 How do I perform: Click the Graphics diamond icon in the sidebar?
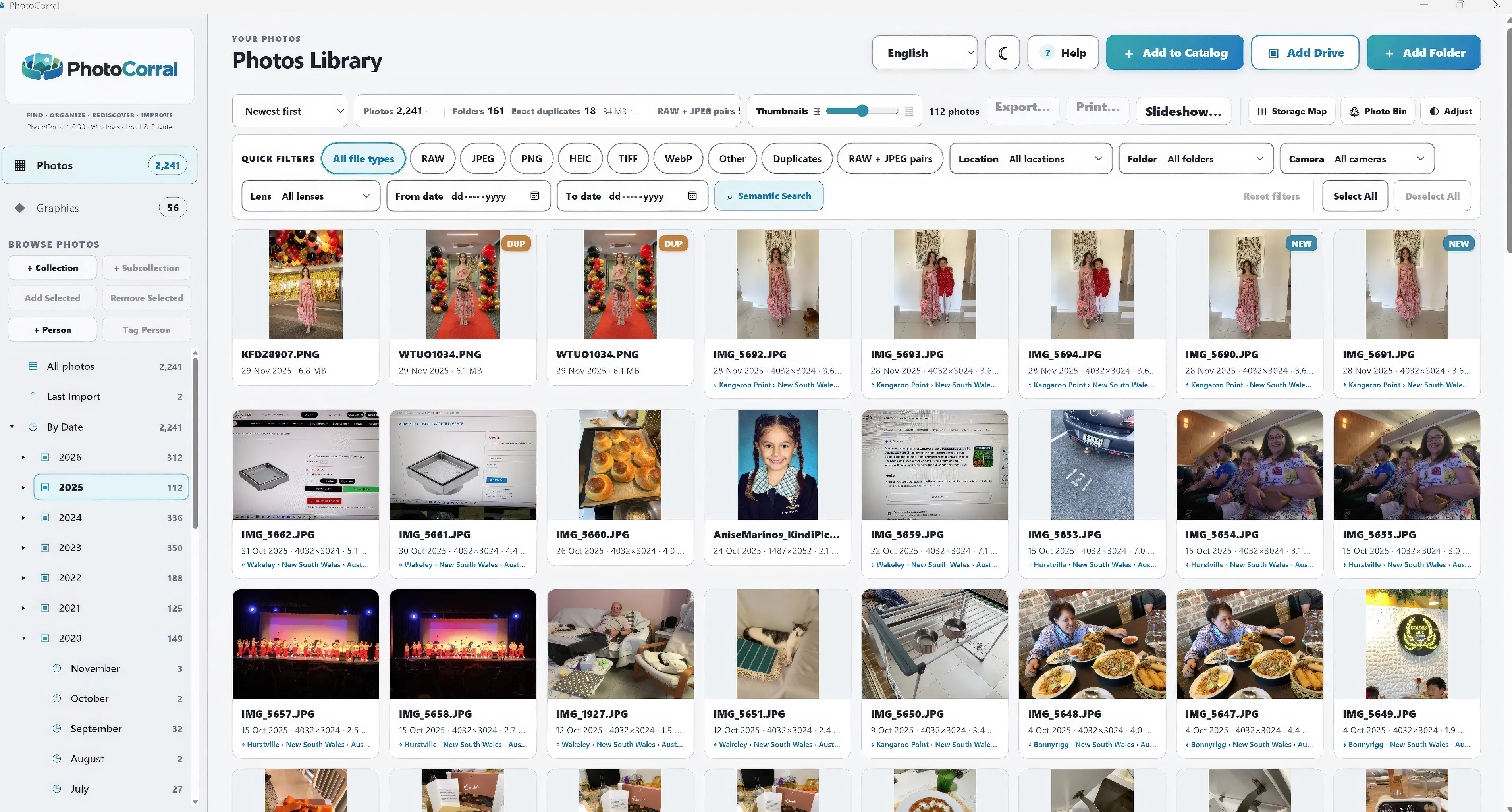pyautogui.click(x=20, y=208)
